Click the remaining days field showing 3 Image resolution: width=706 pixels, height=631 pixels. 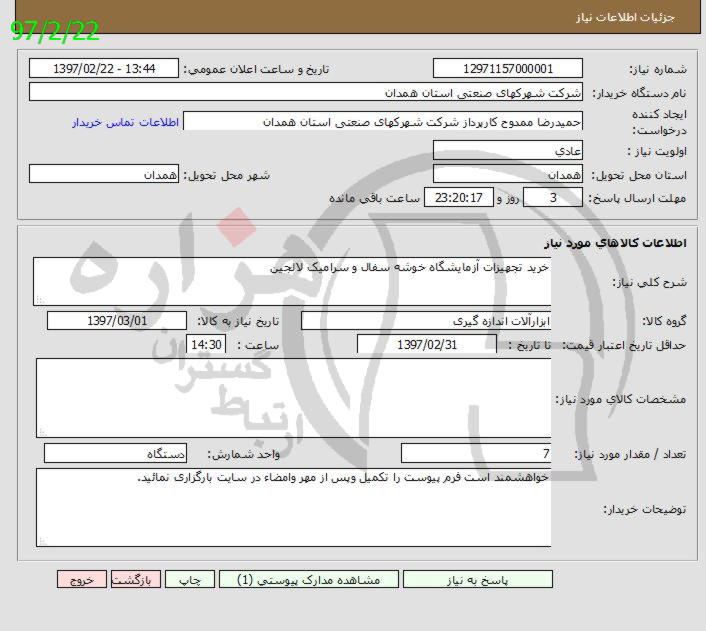tap(552, 198)
